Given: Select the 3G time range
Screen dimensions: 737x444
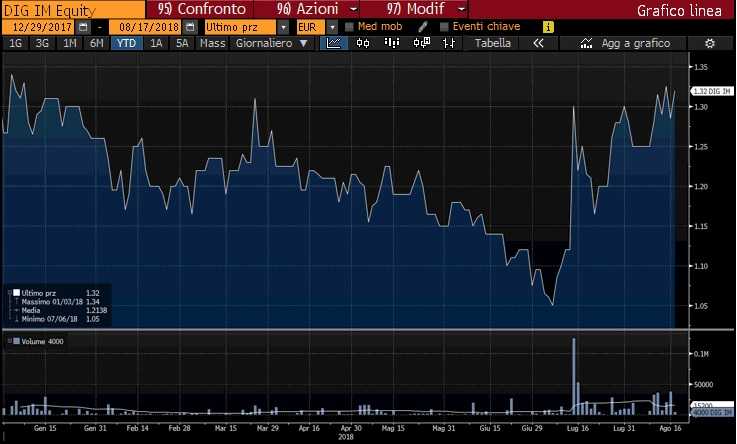Looking at the screenshot, I should [x=42, y=43].
